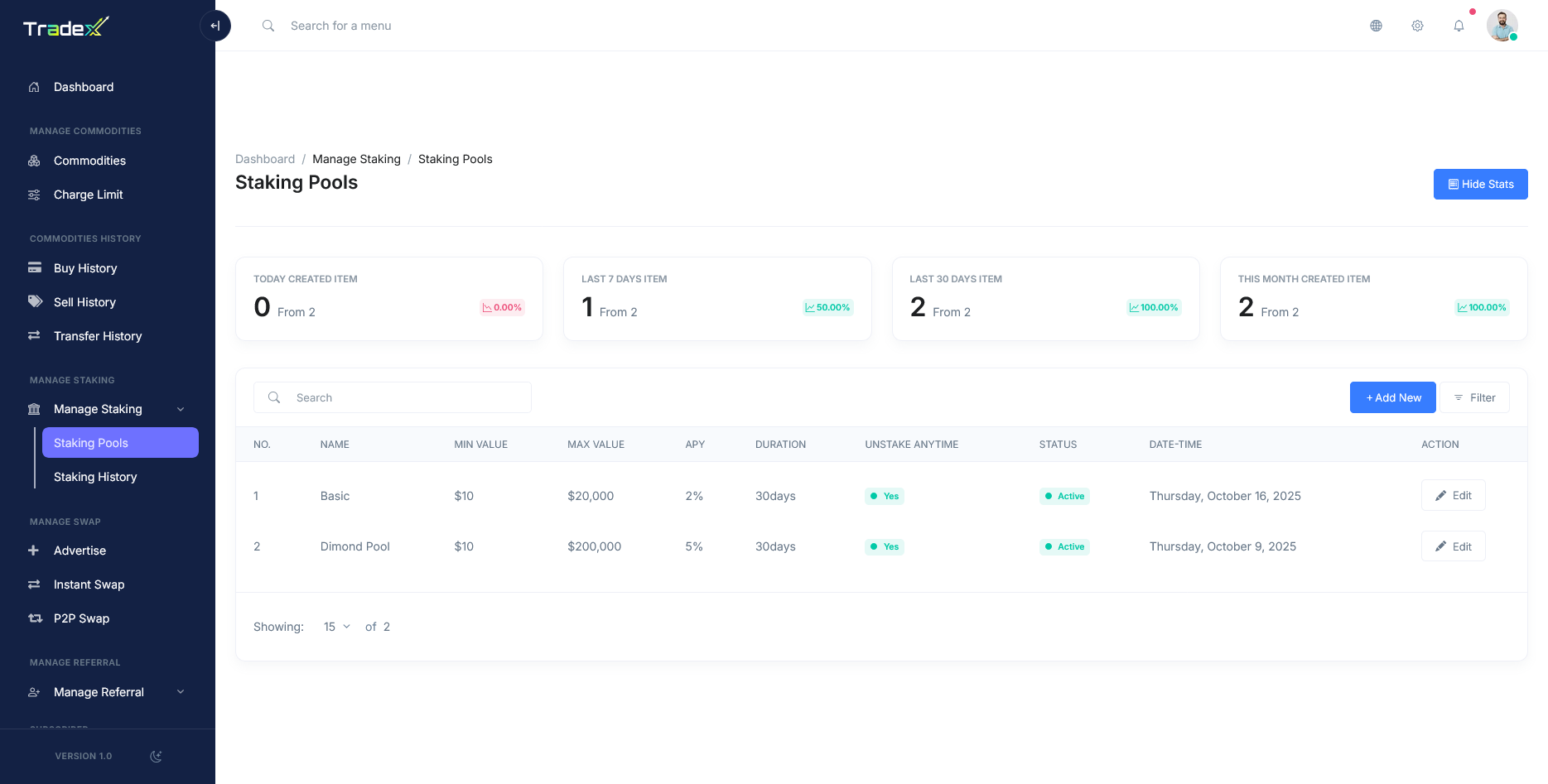The height and width of the screenshot is (784, 1548).
Task: Toggle dark mode moon icon
Action: tap(156, 756)
